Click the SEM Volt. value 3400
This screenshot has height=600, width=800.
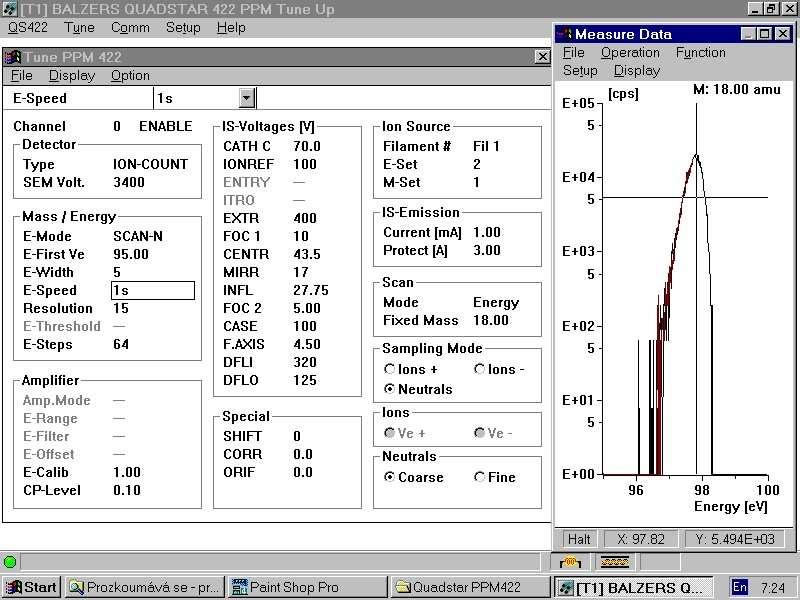129,182
